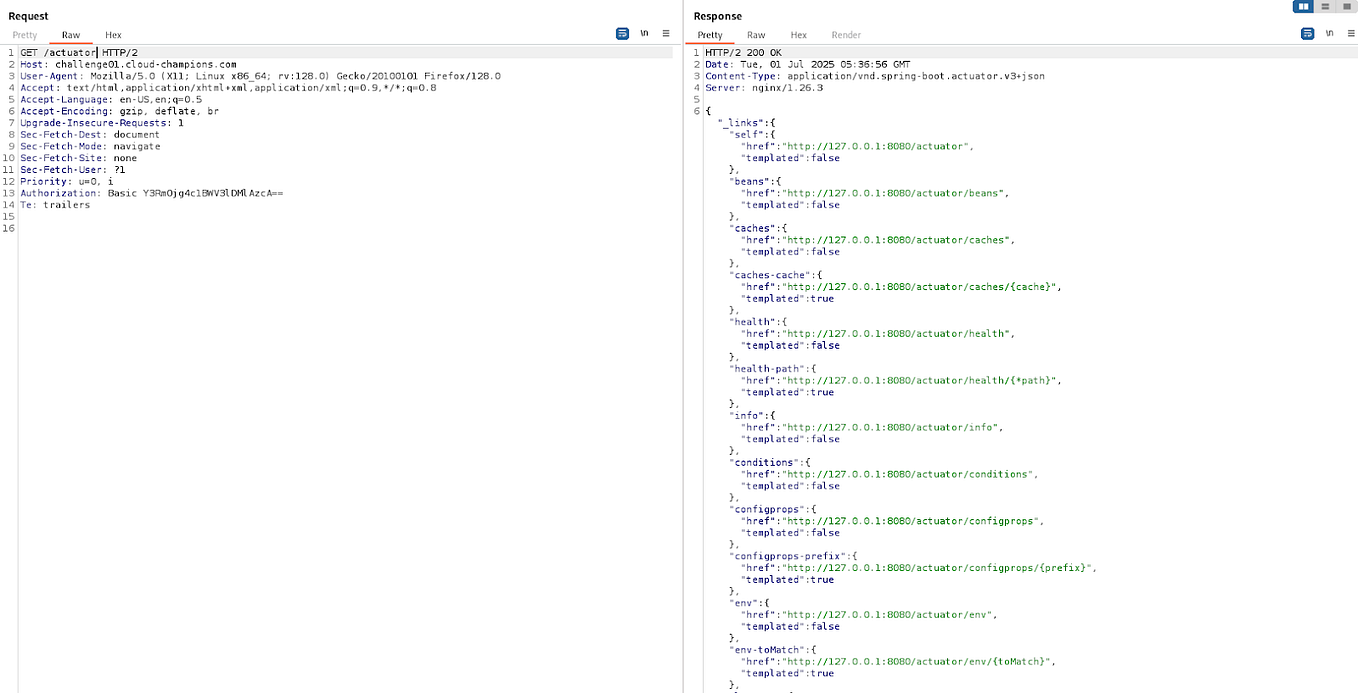
Task: Switch Response view to Hex tab
Action: [798, 34]
